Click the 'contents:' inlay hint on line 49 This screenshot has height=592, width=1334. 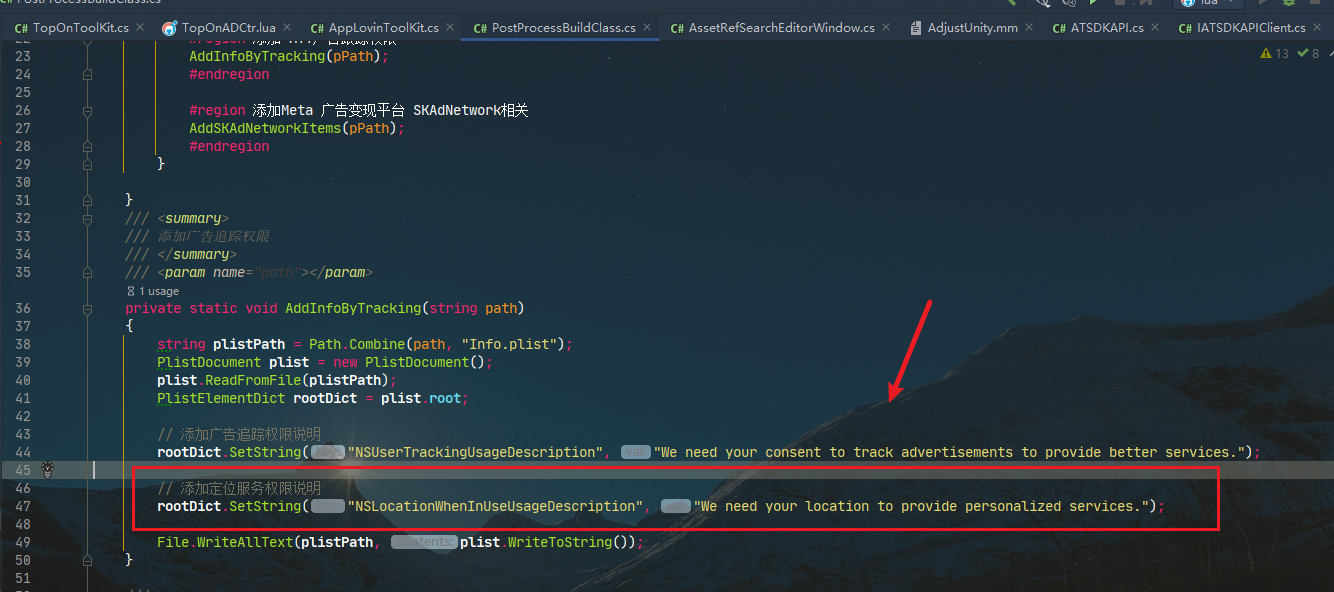(424, 542)
